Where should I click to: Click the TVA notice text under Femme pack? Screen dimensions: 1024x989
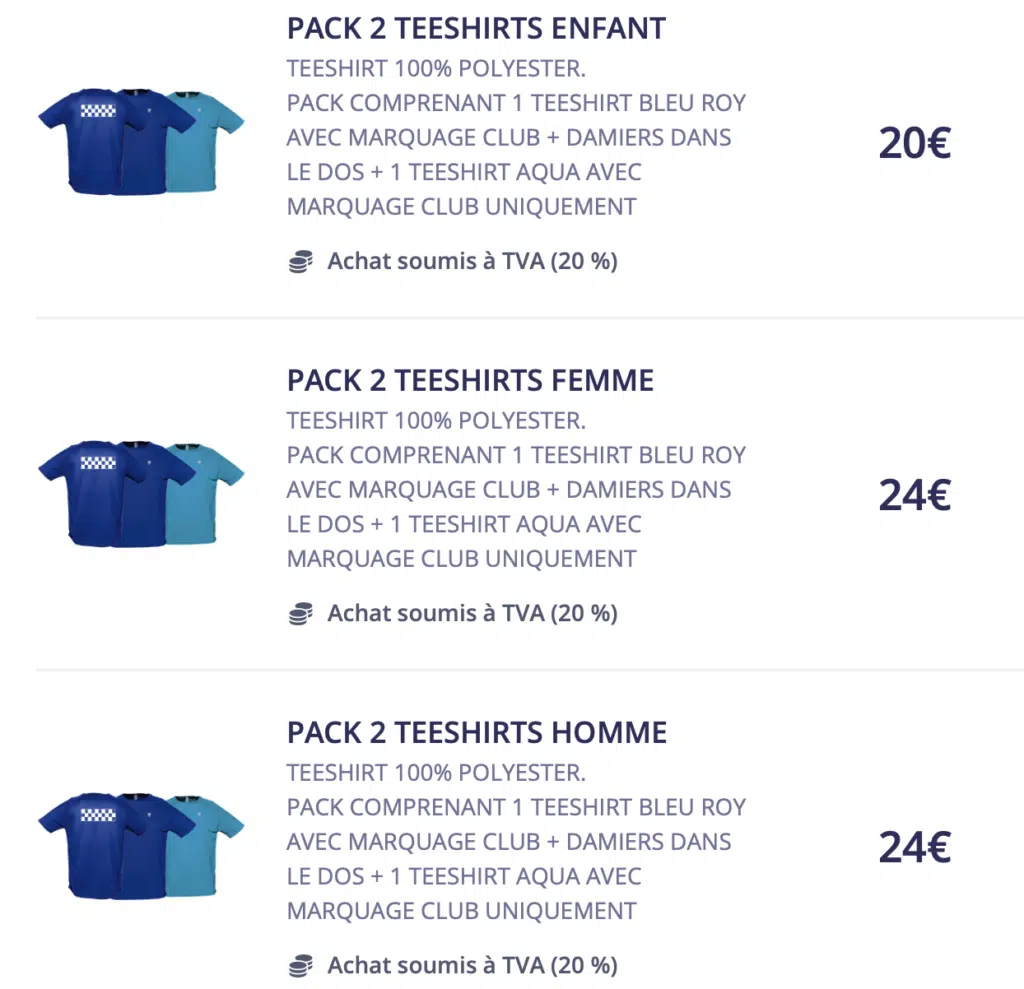472,614
